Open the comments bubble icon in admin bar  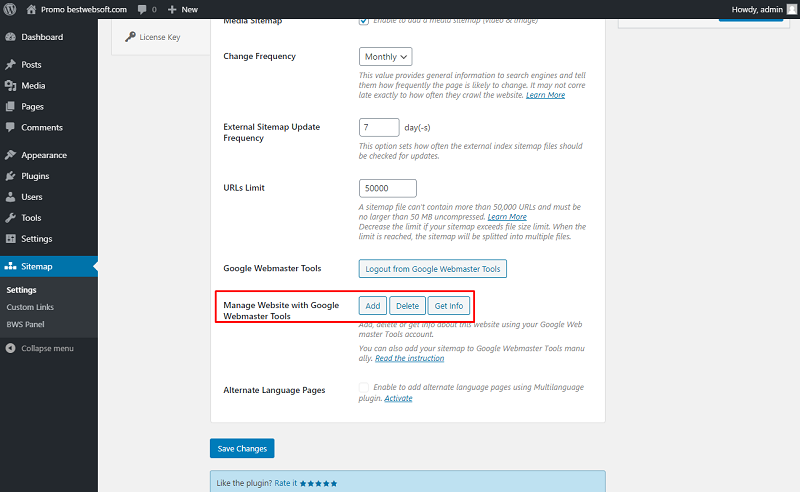click(x=142, y=10)
